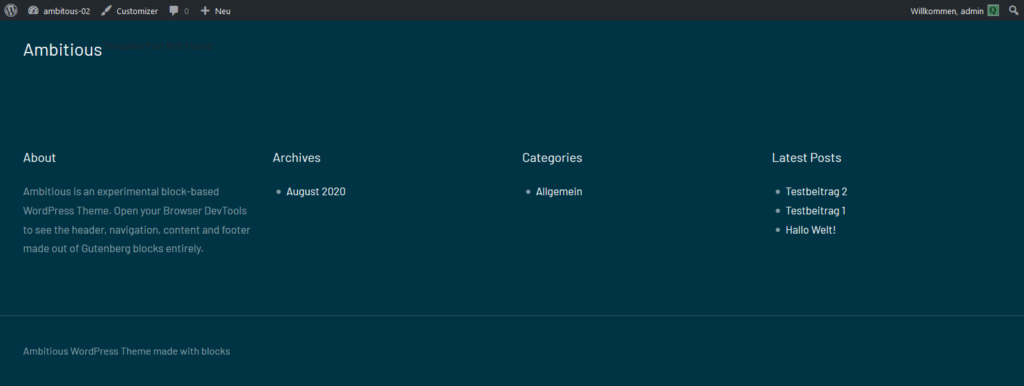Open the Allgemein category link
Viewport: 1024px width, 386px height.
point(559,192)
